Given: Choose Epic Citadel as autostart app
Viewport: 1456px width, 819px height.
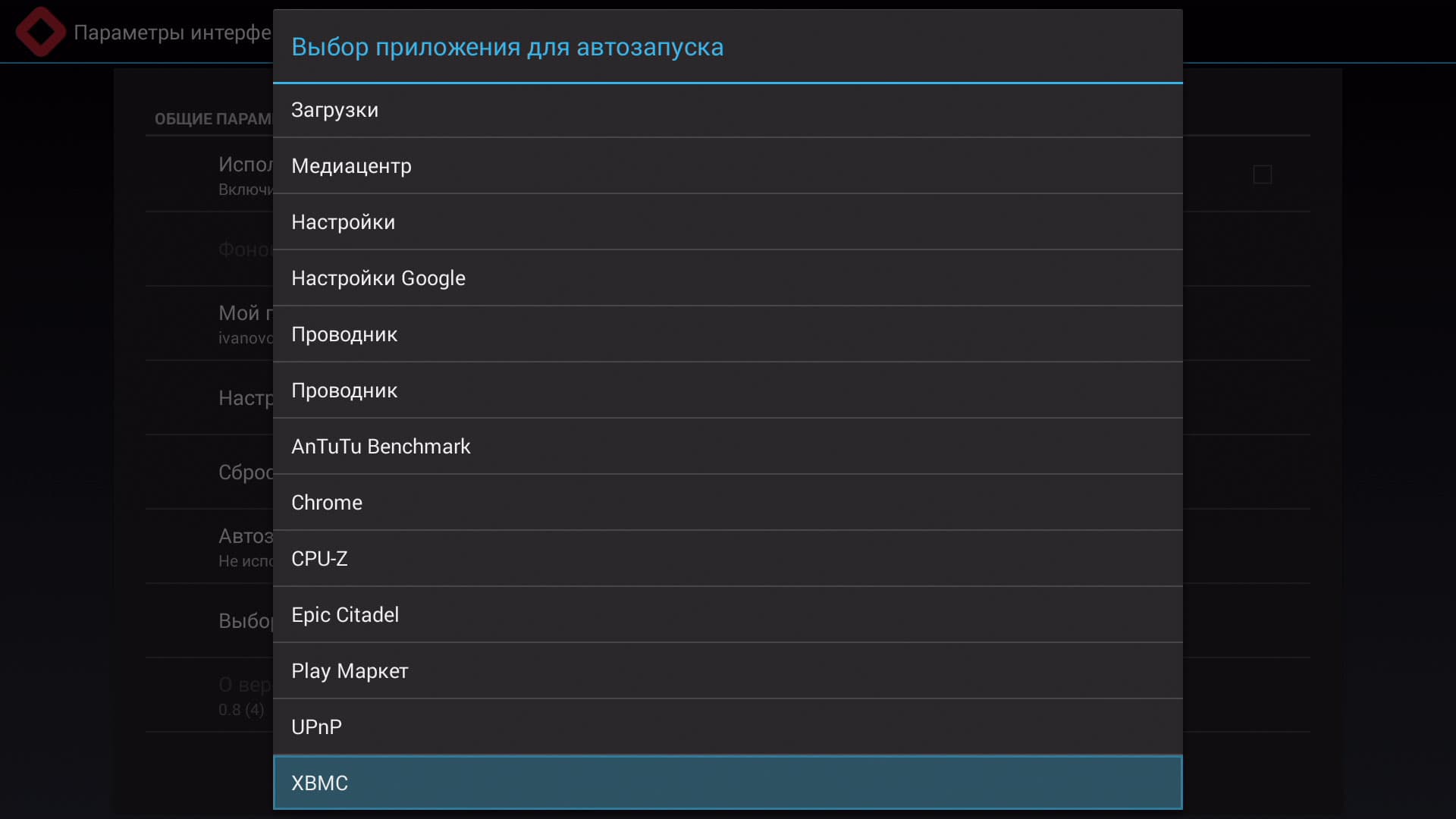Looking at the screenshot, I should [726, 615].
